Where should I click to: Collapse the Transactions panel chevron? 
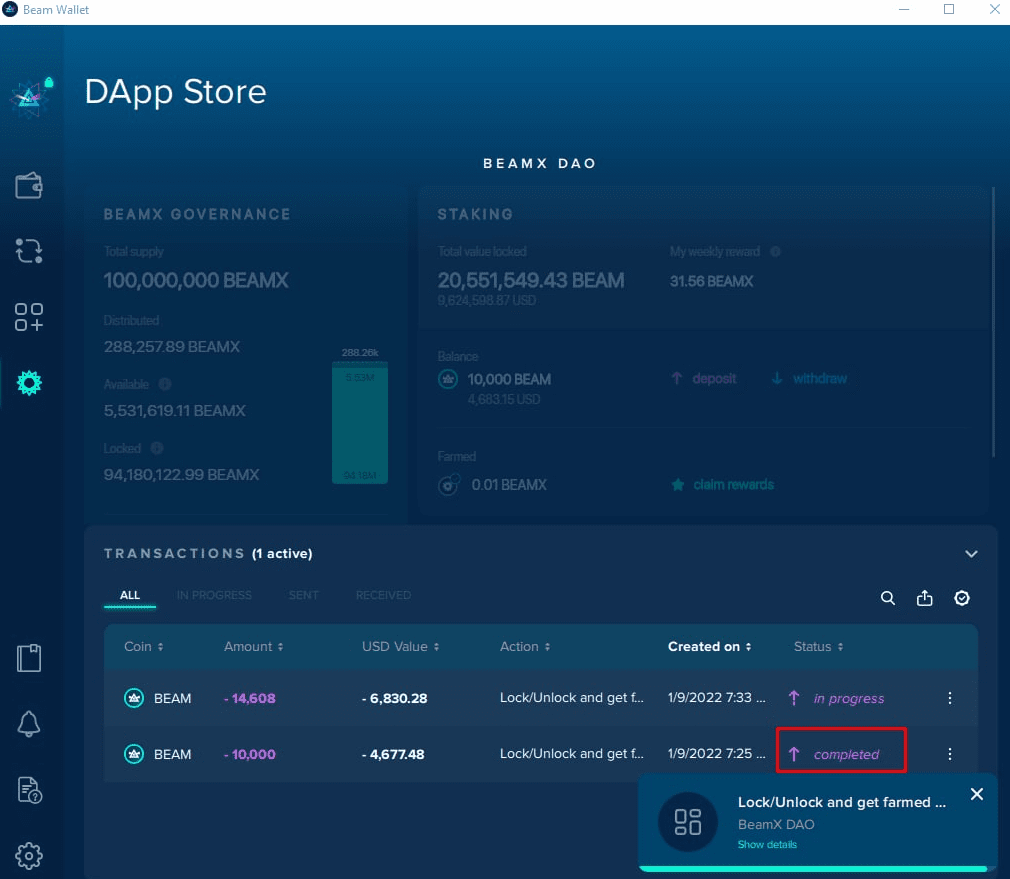tap(970, 554)
